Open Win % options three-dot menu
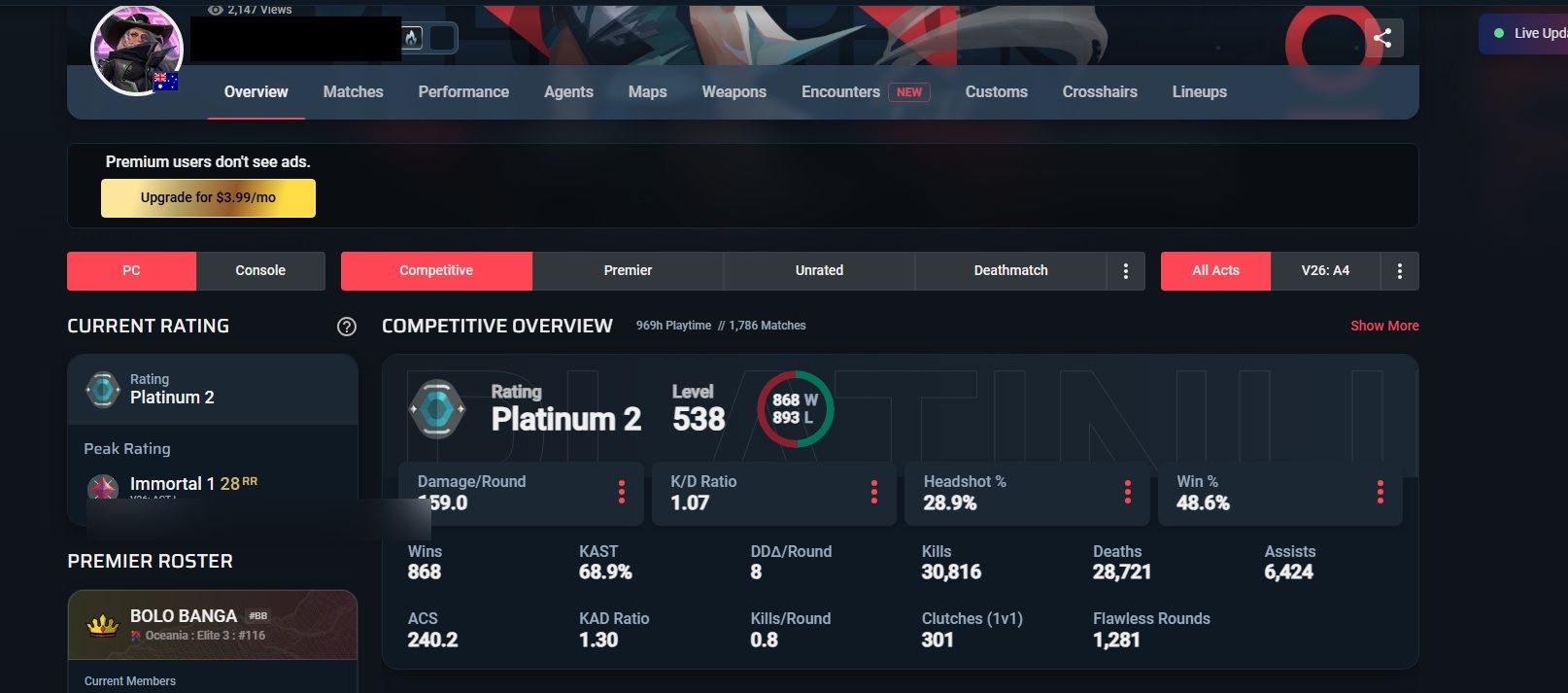 click(1381, 492)
